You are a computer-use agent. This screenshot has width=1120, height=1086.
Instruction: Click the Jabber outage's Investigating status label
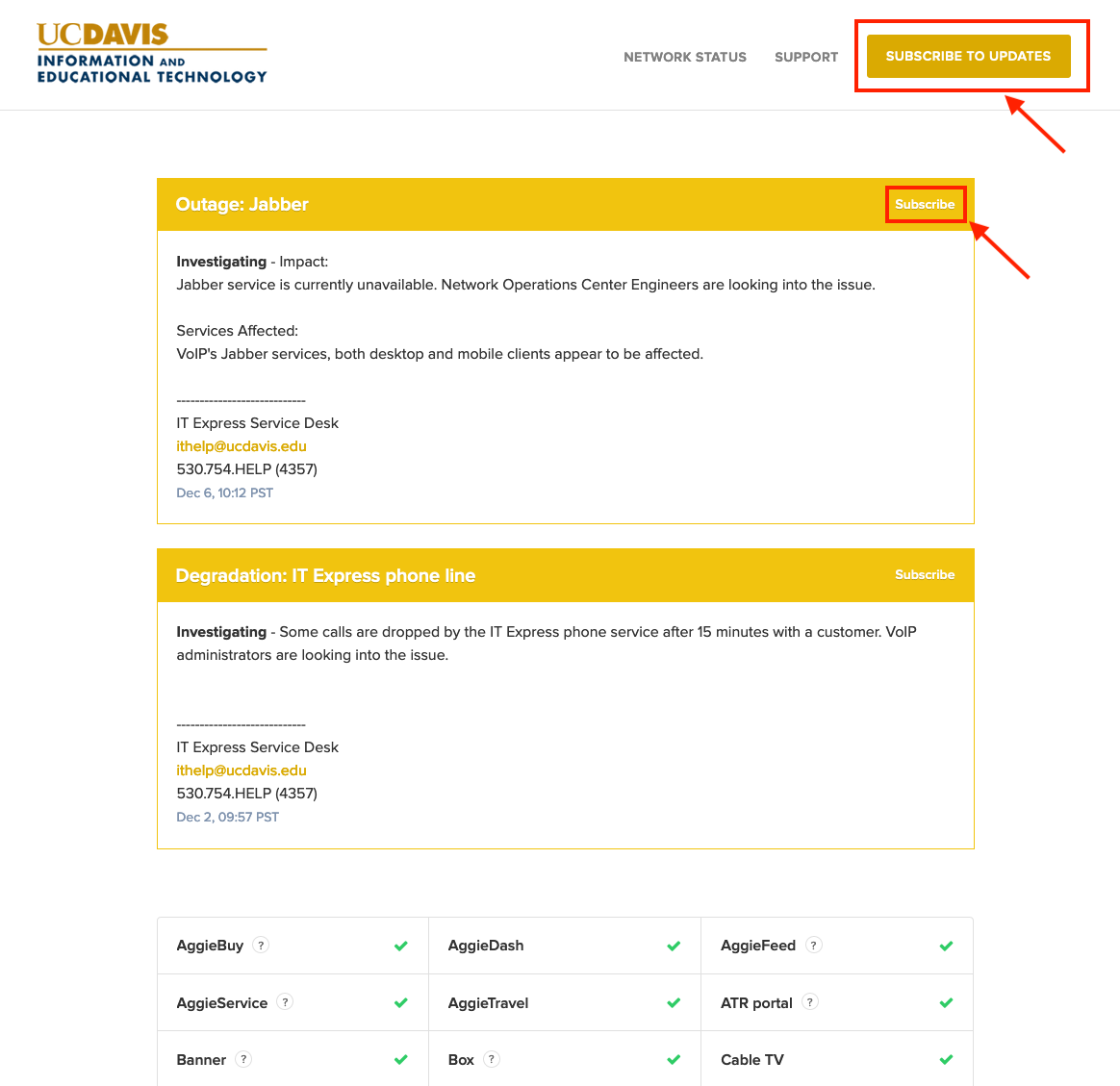(221, 262)
